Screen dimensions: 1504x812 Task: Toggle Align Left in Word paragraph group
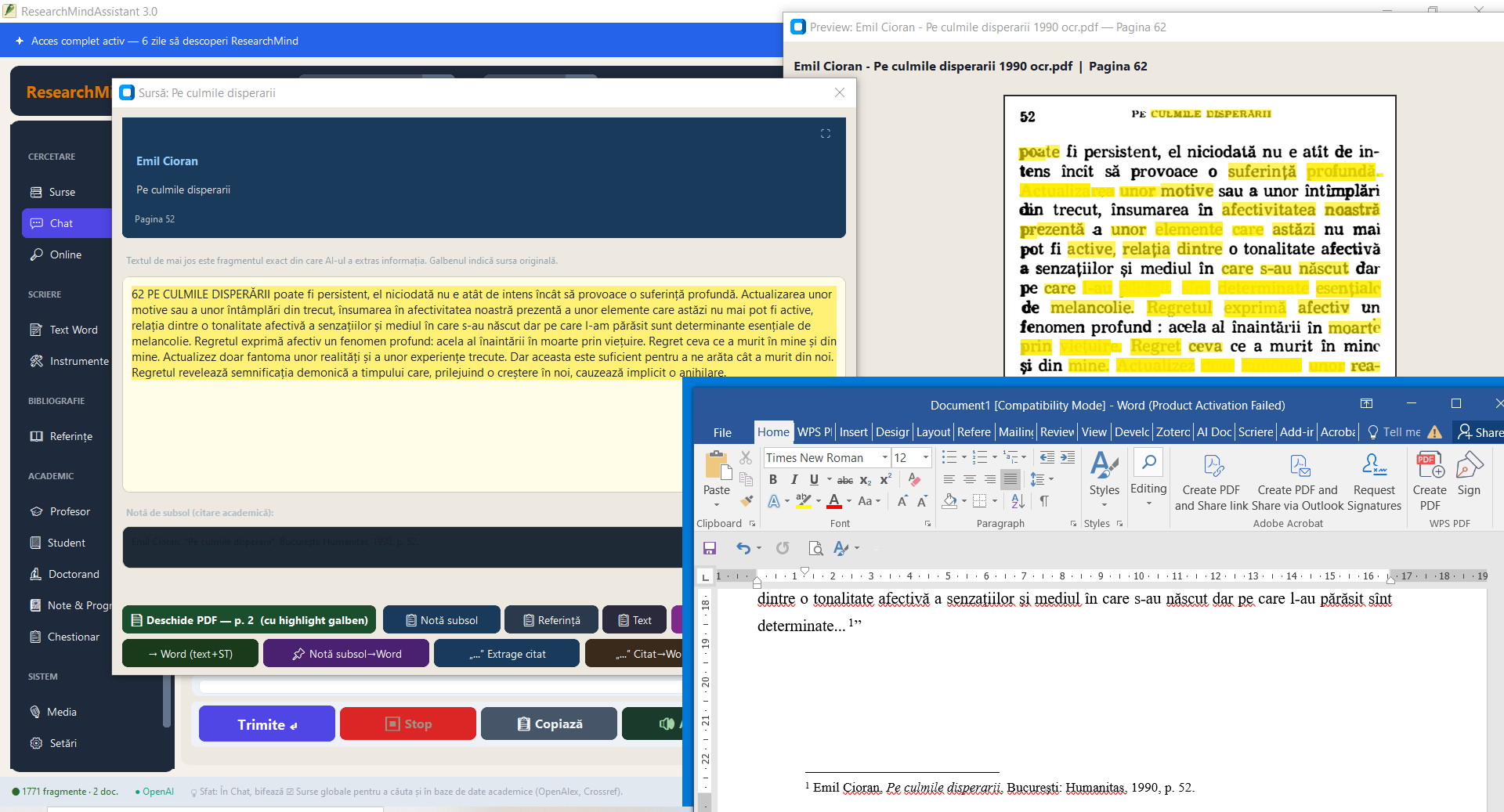click(x=949, y=479)
